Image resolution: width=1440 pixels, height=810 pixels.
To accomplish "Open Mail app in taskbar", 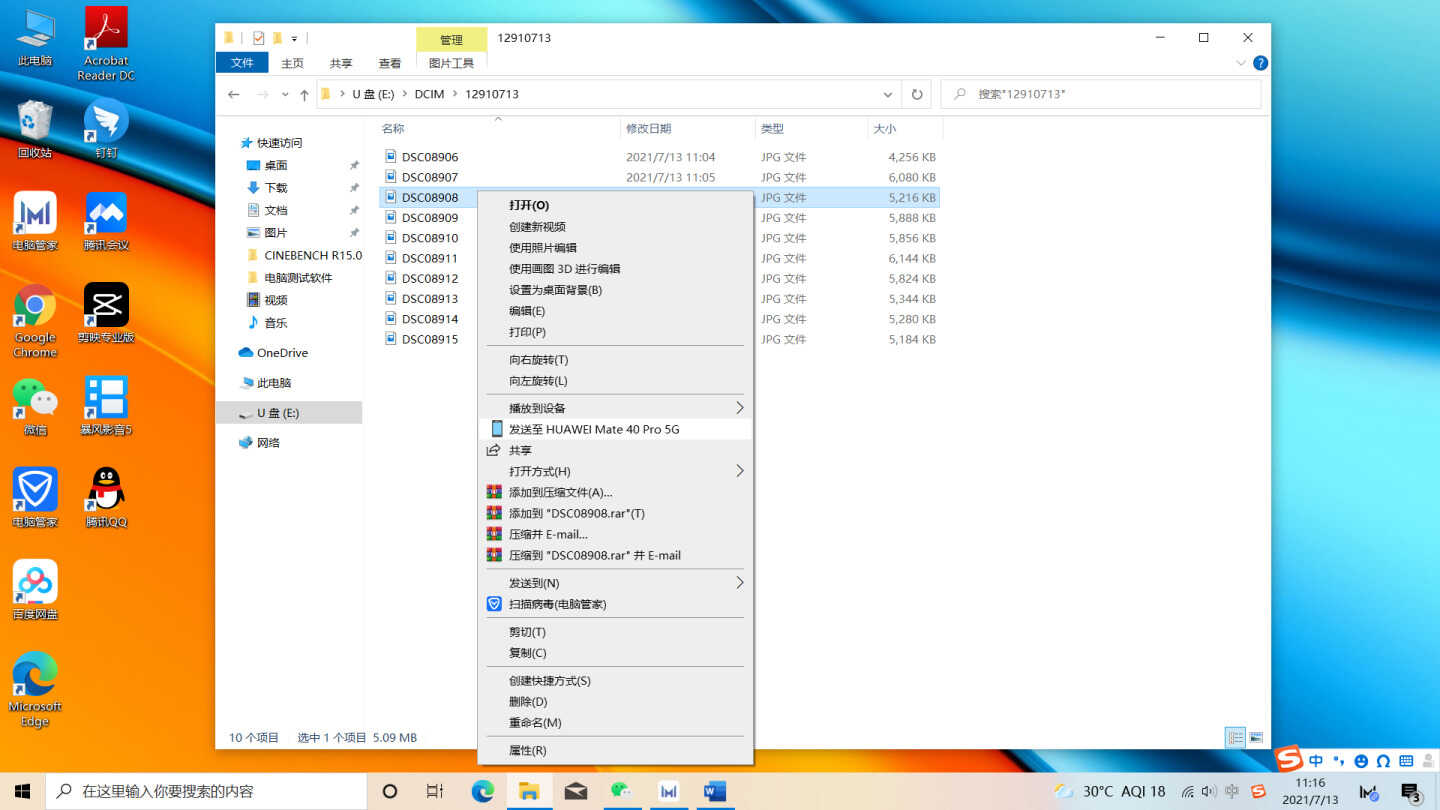I will point(576,791).
